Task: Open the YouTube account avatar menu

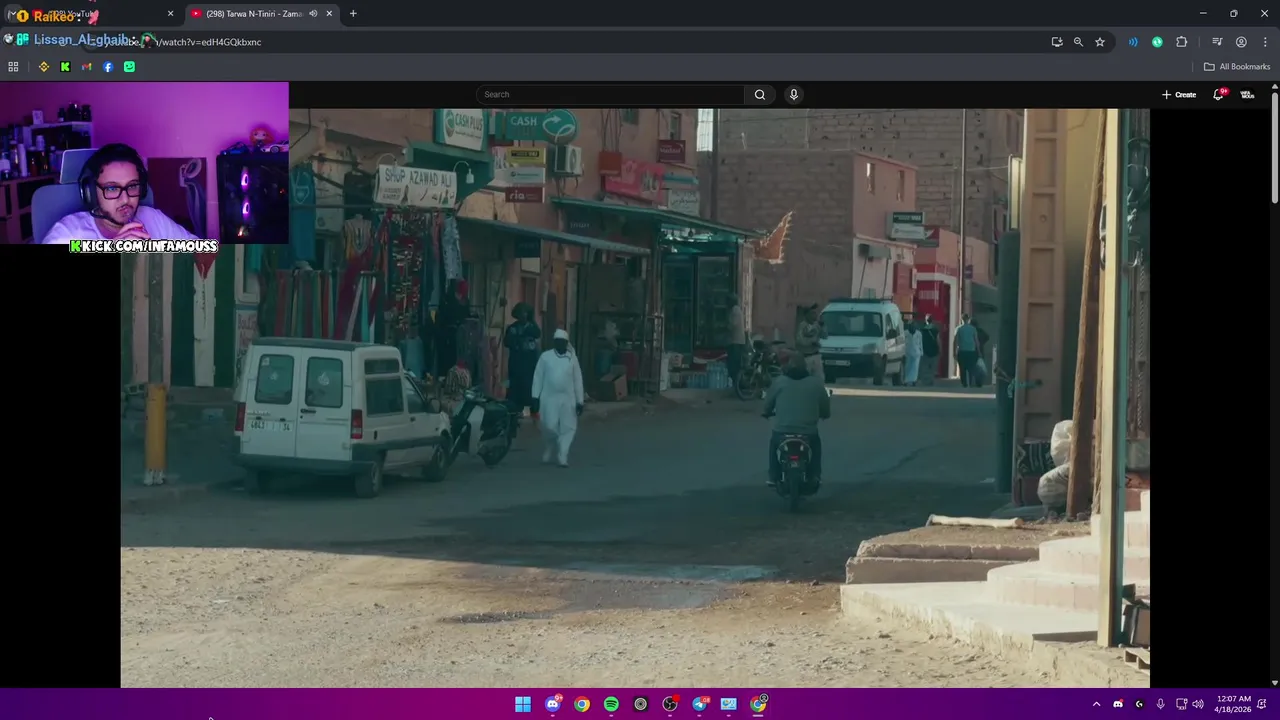Action: 1247,95
